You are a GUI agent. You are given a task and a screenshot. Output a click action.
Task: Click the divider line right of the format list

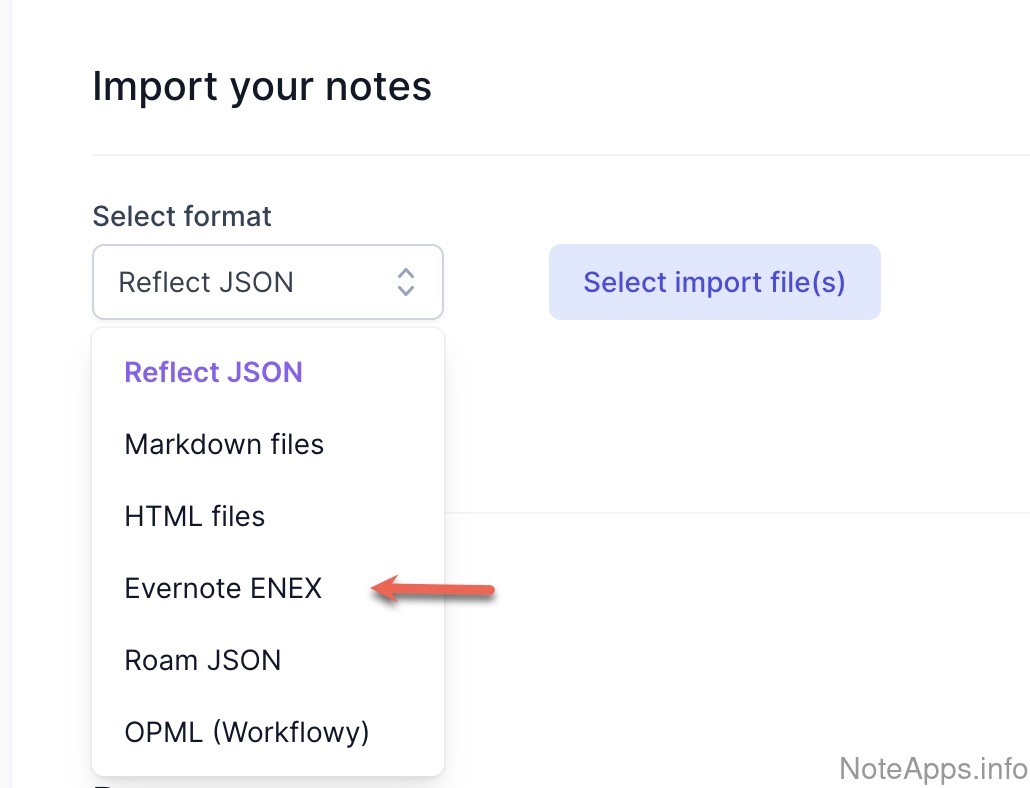click(x=736, y=513)
